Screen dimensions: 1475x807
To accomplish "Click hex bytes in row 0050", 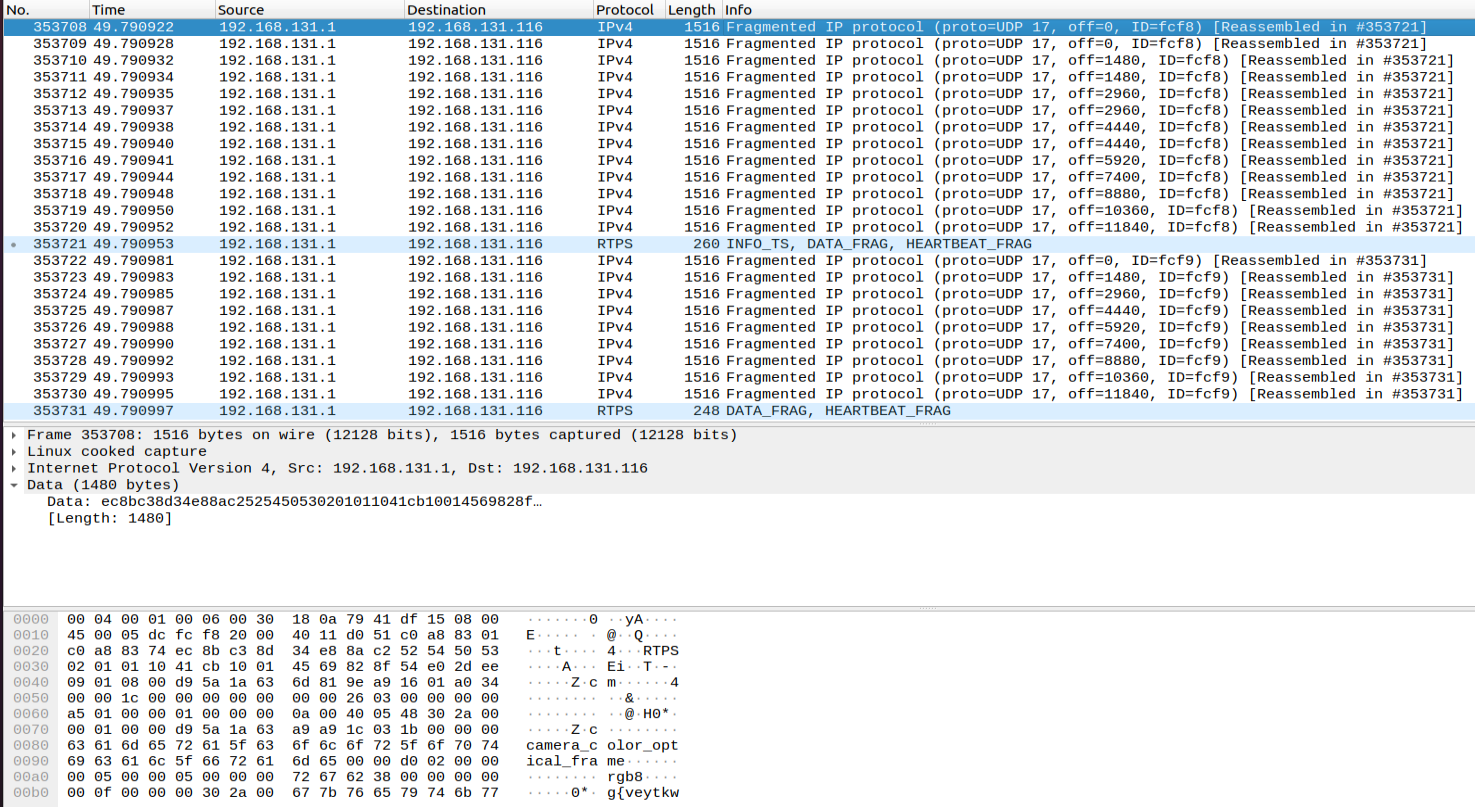I will tap(282, 699).
